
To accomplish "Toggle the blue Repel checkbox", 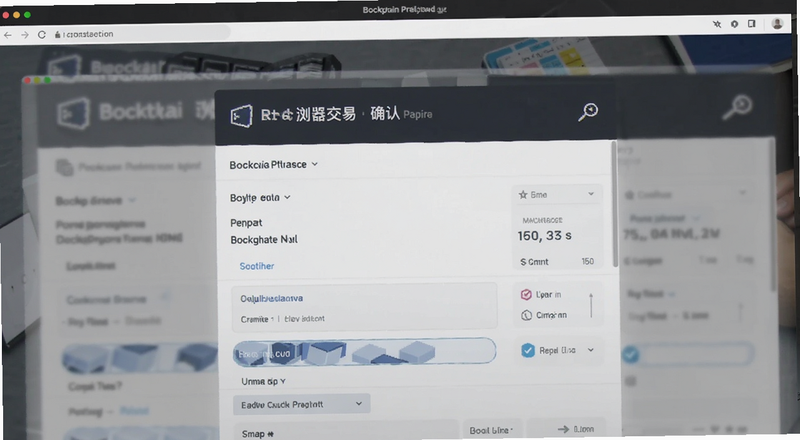I will tap(528, 350).
